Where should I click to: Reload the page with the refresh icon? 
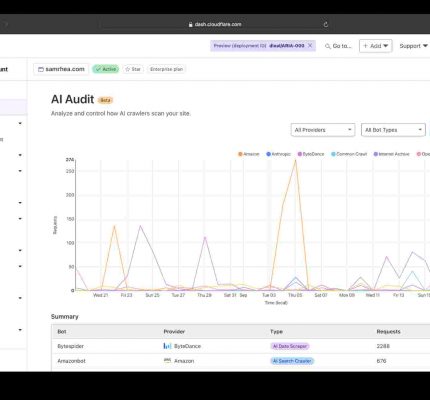pyautogui.click(x=326, y=24)
